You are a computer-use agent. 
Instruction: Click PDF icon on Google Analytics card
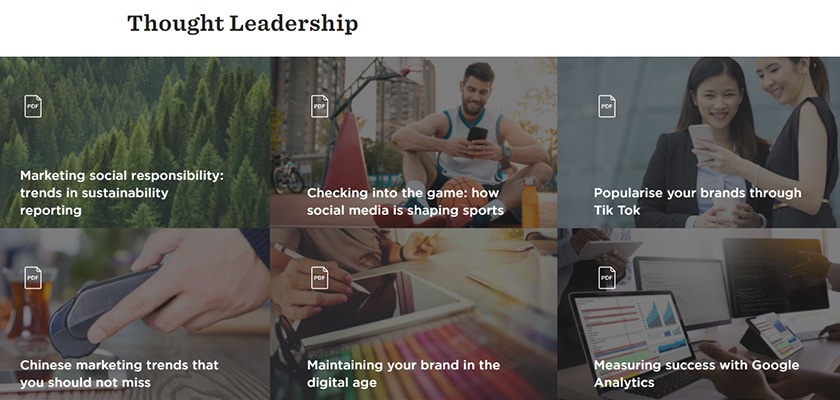[607, 277]
